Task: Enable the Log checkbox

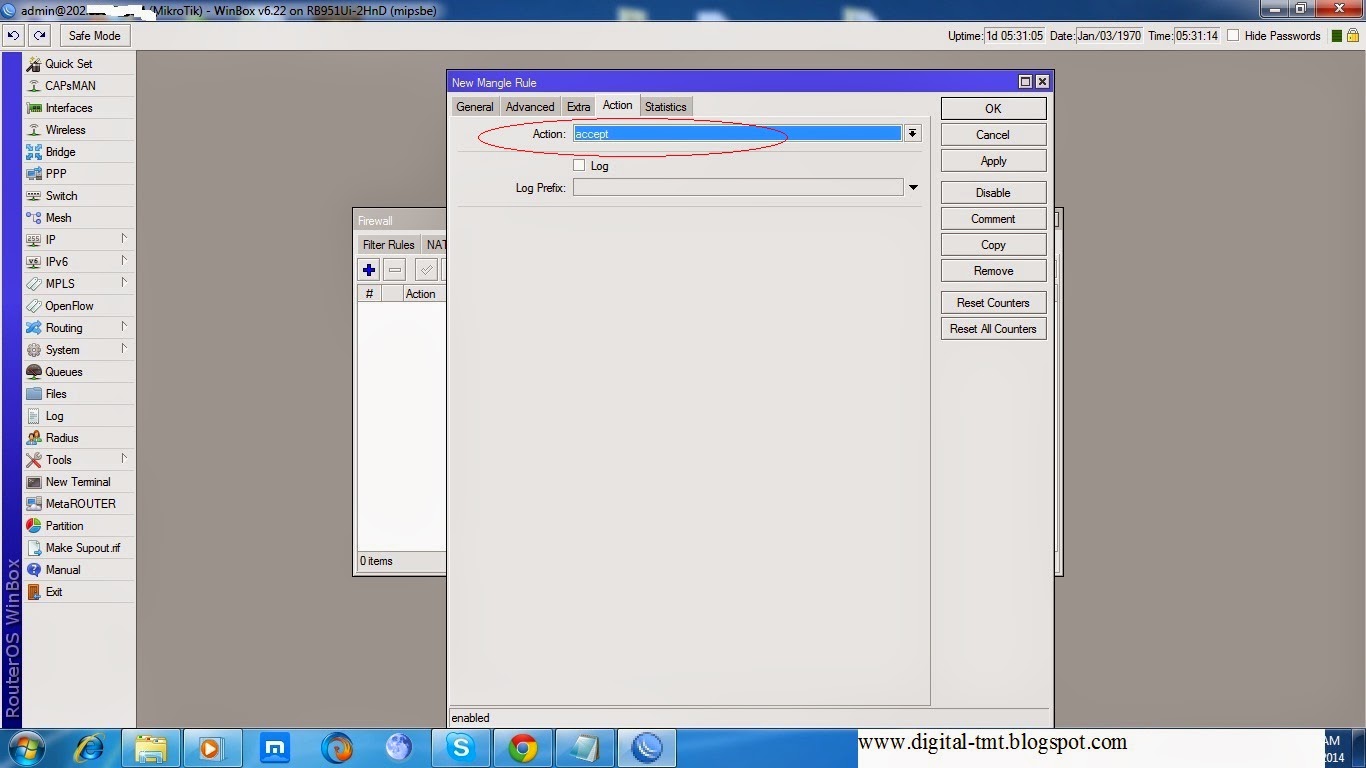Action: coord(579,166)
